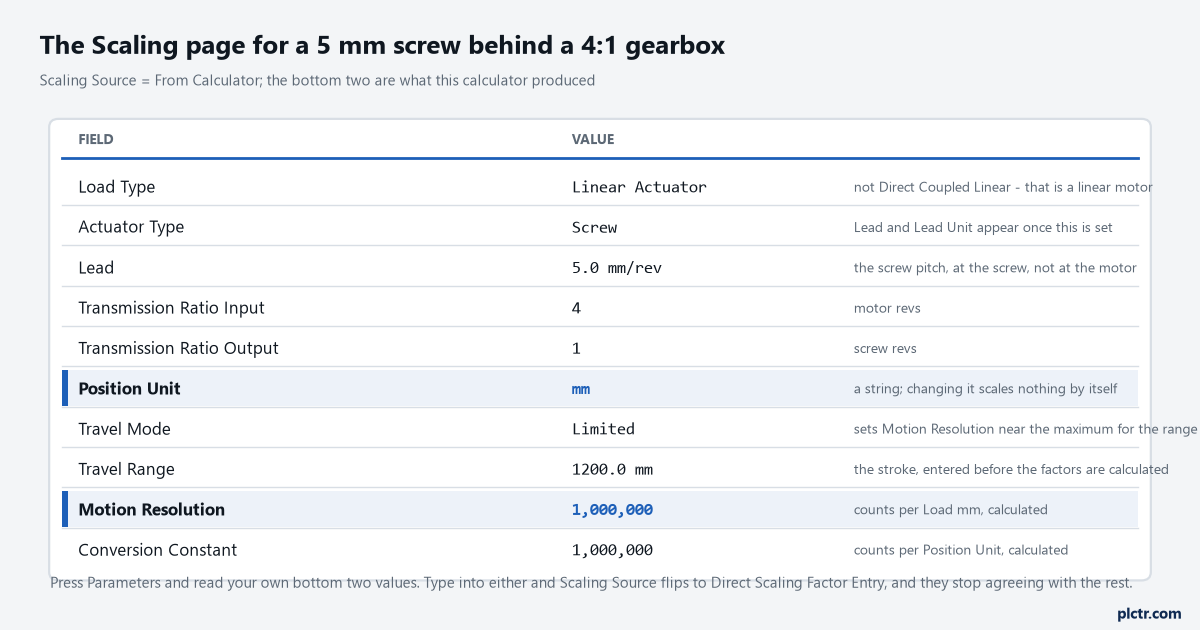Click the note 'counts per Load mm, calculated'

[x=951, y=510]
